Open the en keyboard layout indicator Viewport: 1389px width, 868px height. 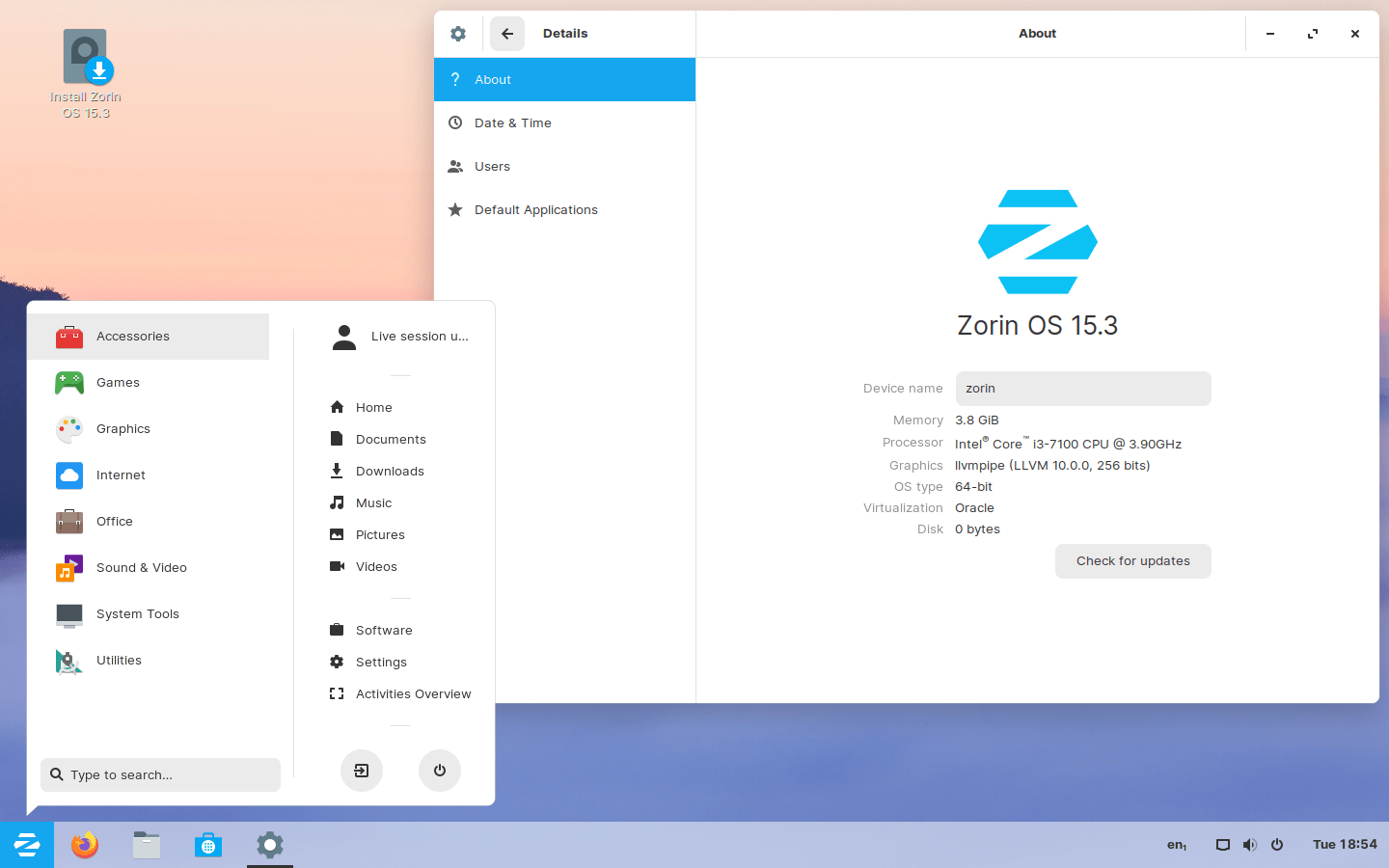pos(1177,845)
